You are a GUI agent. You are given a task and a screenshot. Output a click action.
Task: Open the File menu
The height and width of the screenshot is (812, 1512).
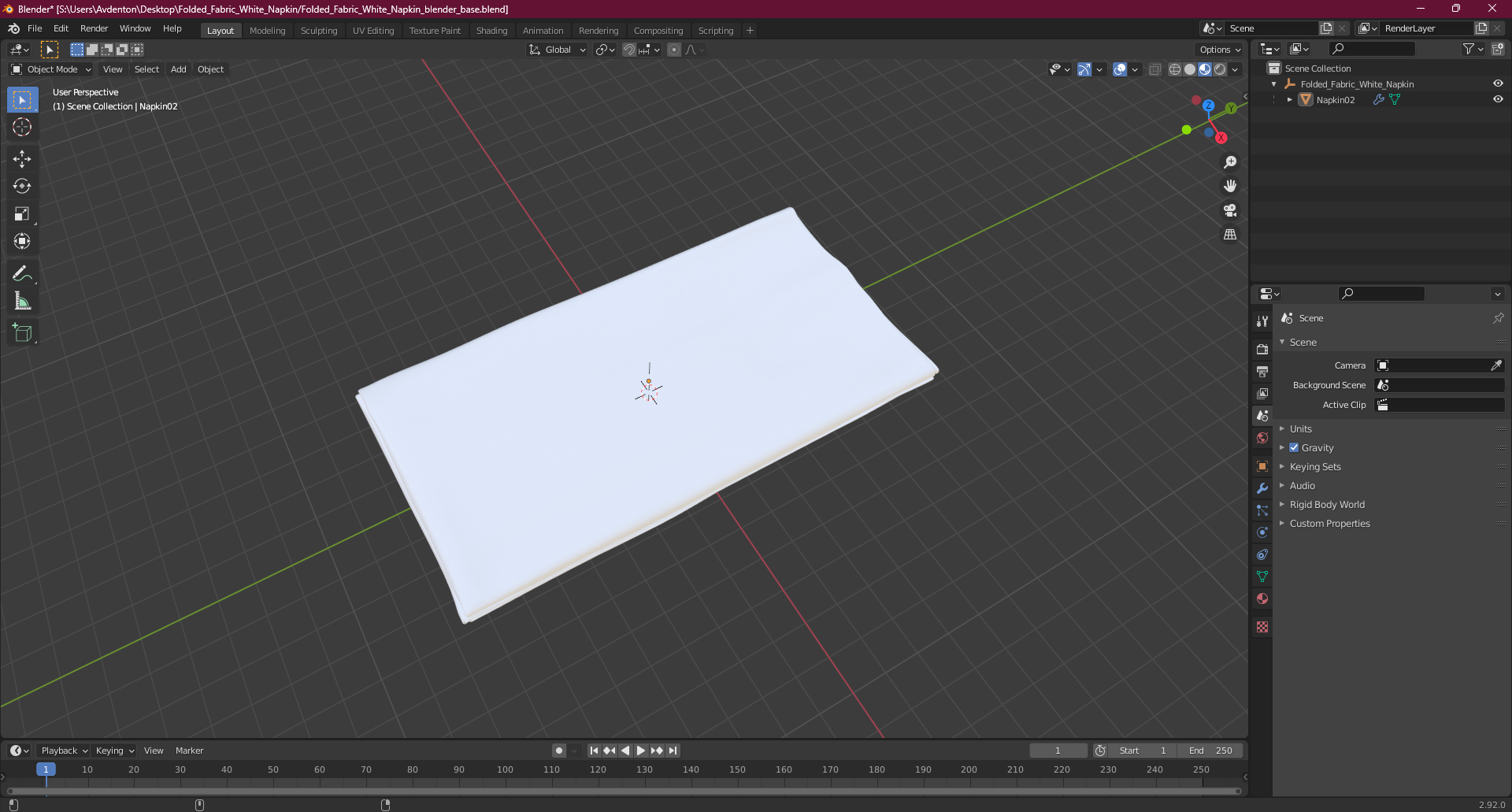coord(35,28)
